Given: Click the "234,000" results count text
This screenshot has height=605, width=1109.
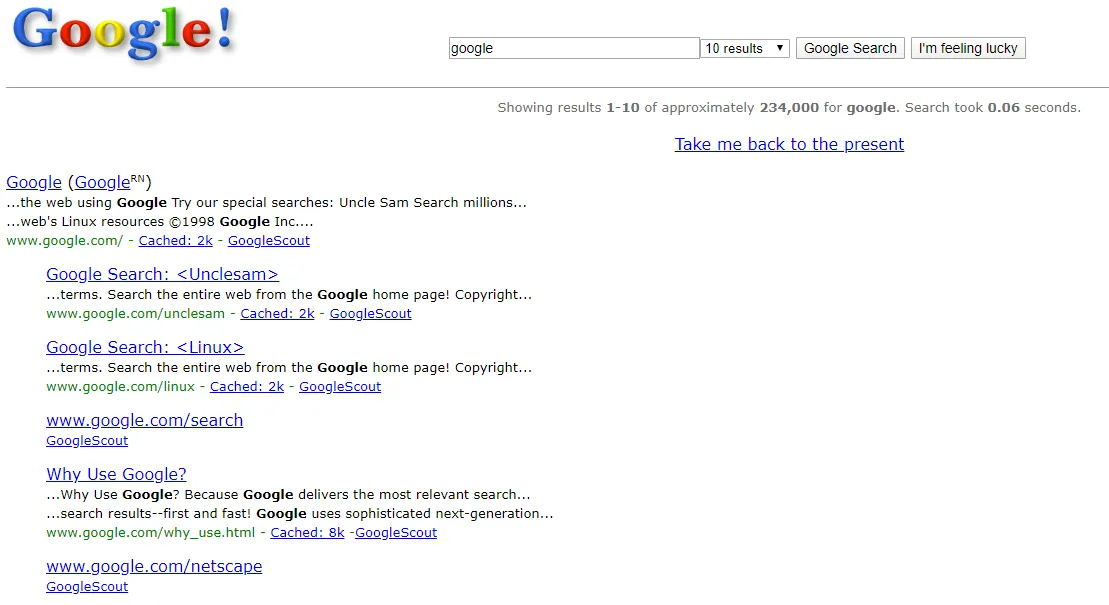Looking at the screenshot, I should click(789, 108).
